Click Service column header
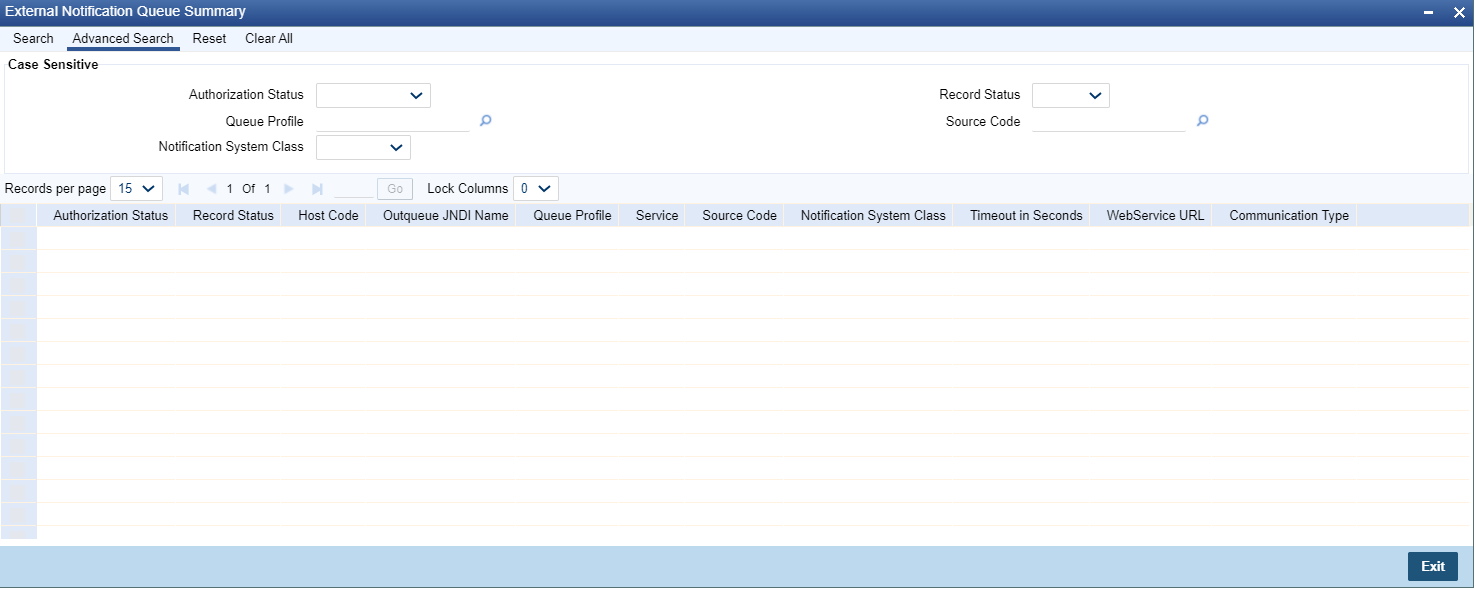This screenshot has height=590, width=1476. (x=657, y=215)
